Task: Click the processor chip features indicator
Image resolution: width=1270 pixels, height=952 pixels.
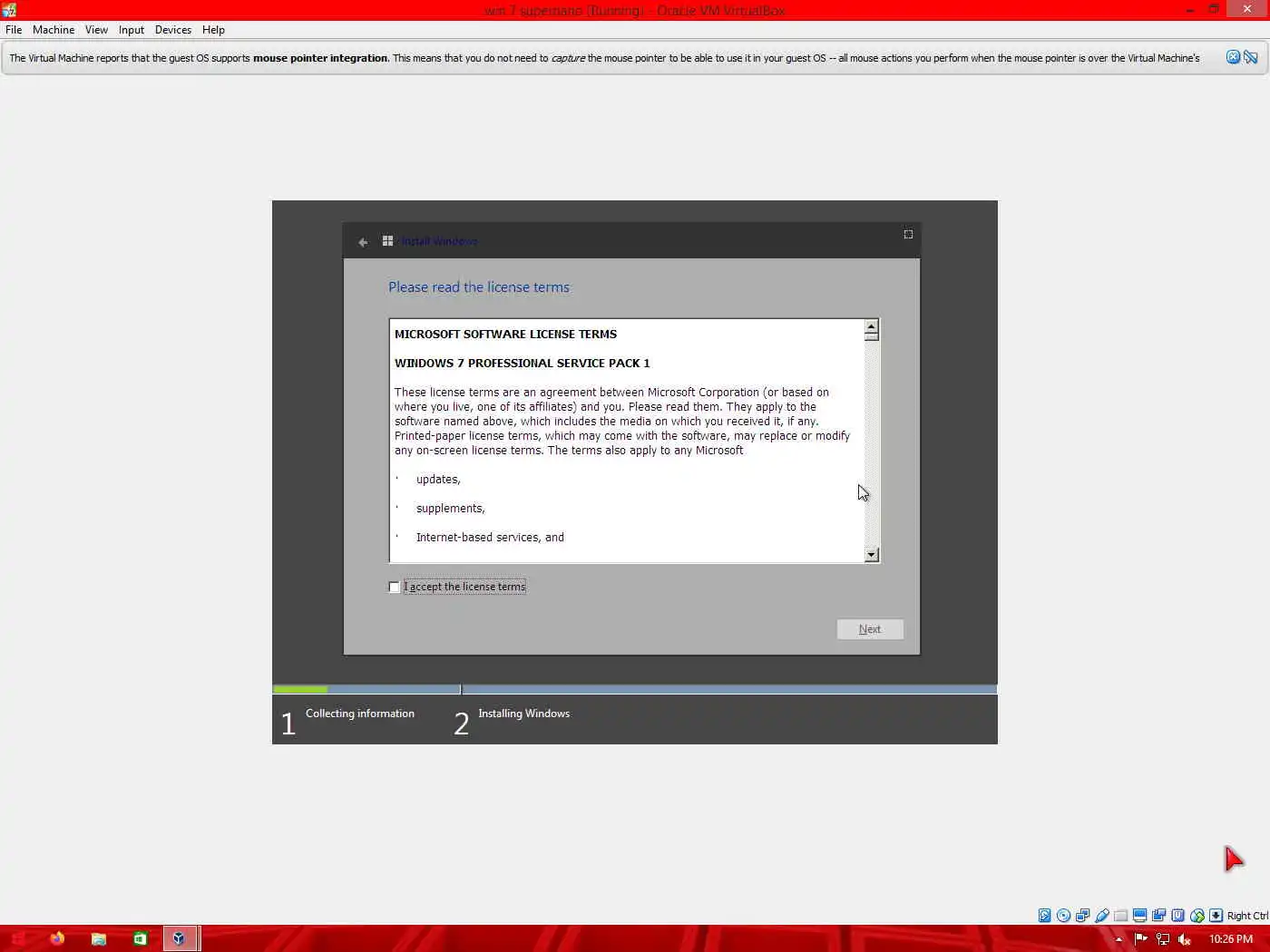Action: coord(1177,916)
